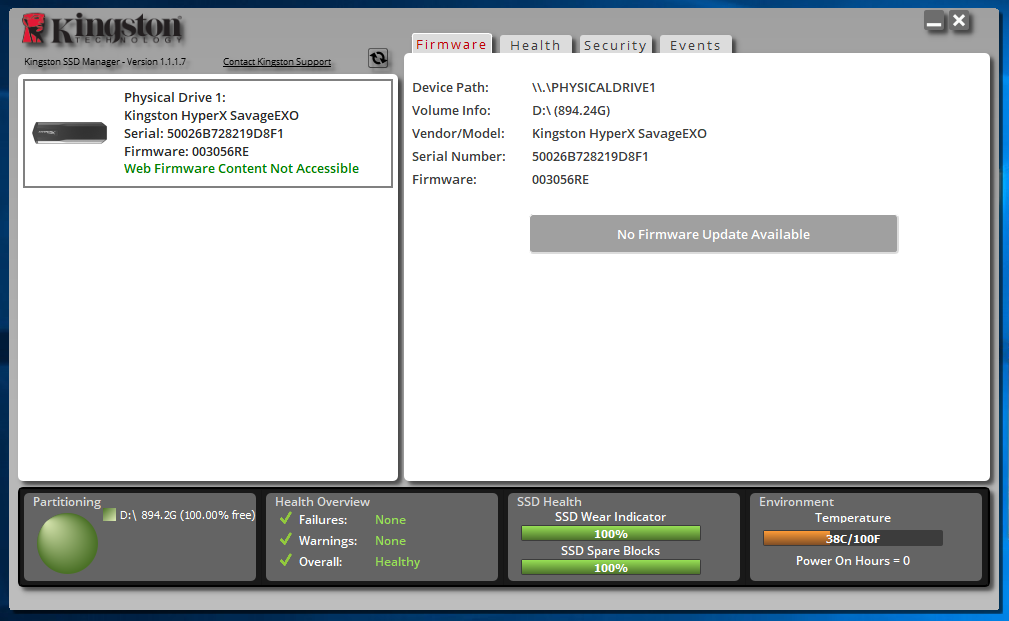The width and height of the screenshot is (1009, 621).
Task: Click the Warnings green checkmark icon
Action: pos(286,540)
